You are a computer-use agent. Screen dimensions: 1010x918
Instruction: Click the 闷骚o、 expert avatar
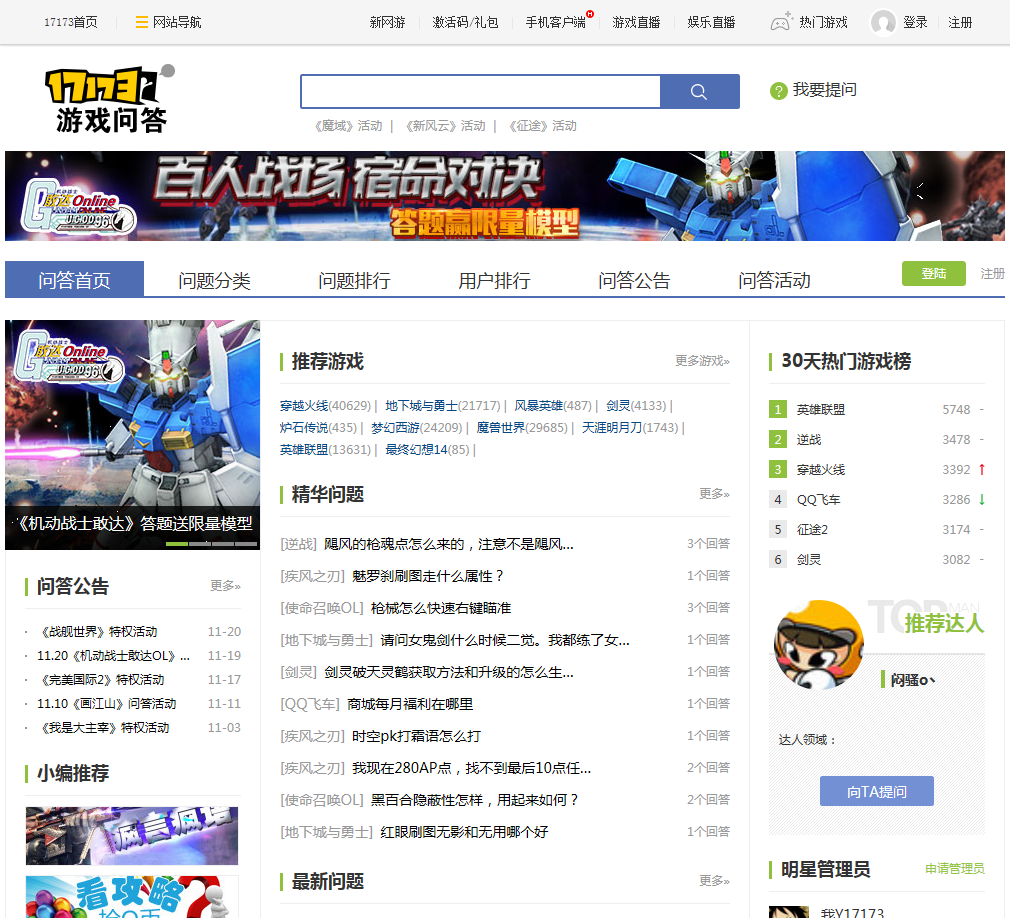819,644
